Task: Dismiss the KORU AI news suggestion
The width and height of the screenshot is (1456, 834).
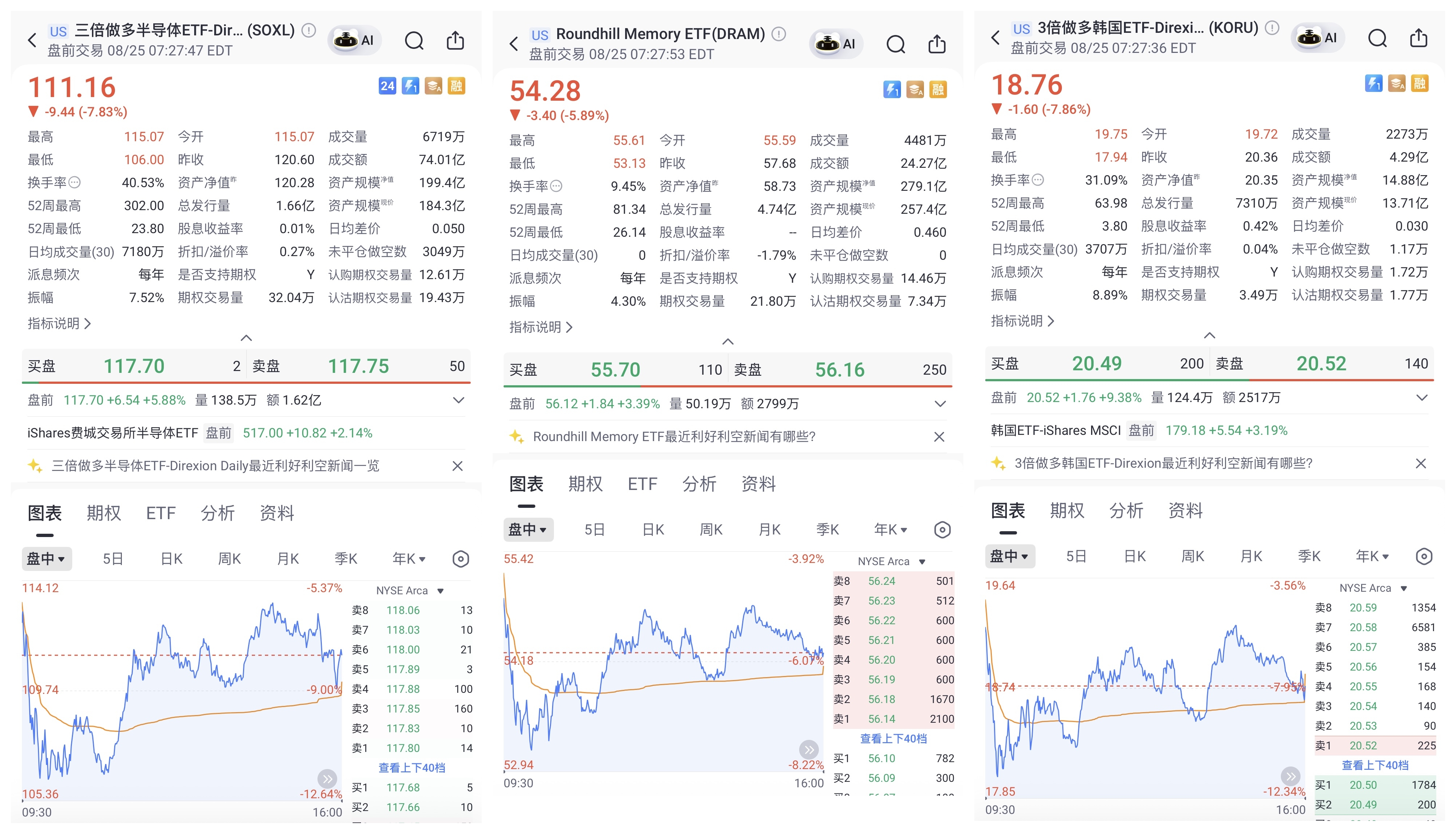Action: tap(1421, 463)
